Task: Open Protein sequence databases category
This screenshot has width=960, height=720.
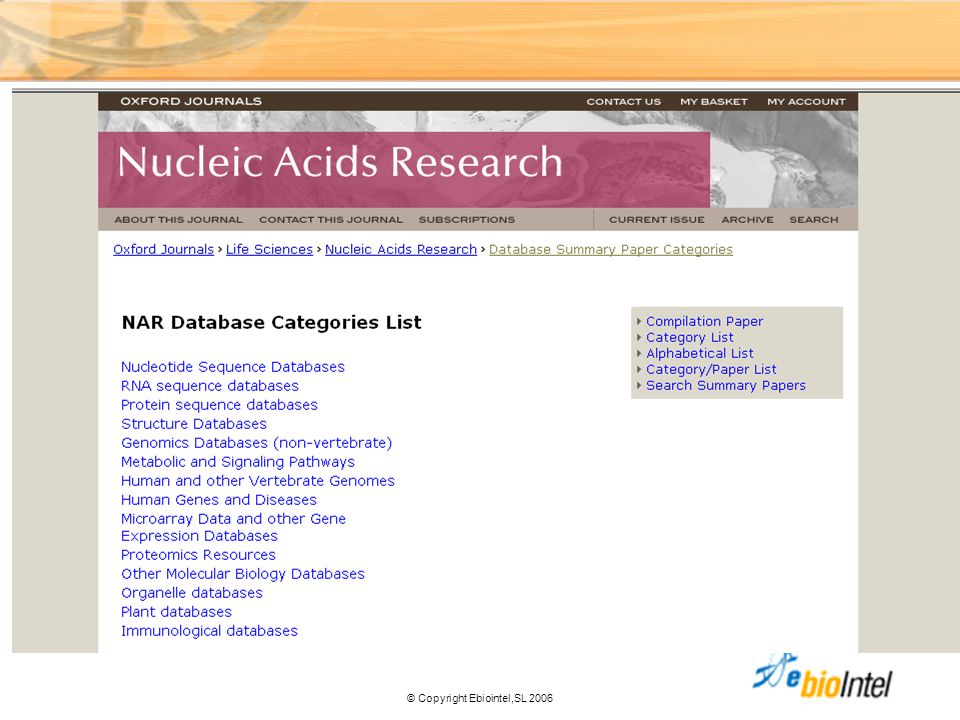Action: click(219, 405)
